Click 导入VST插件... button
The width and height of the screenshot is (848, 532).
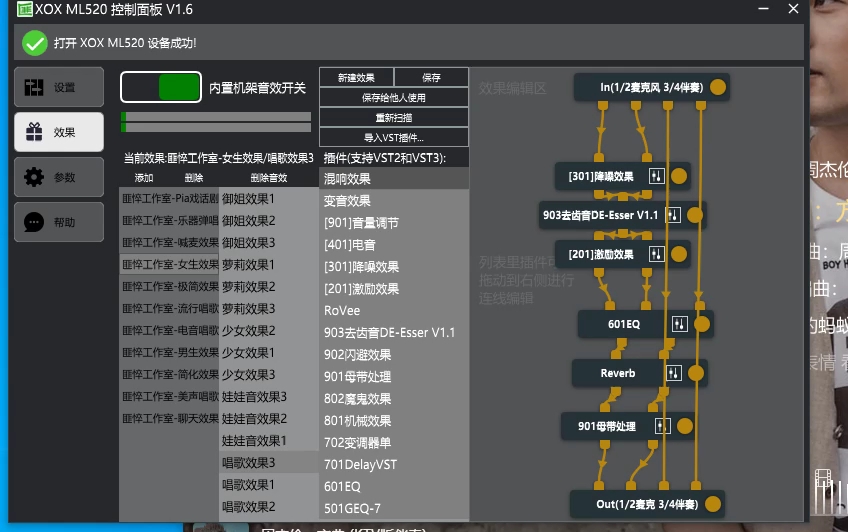[x=394, y=137]
